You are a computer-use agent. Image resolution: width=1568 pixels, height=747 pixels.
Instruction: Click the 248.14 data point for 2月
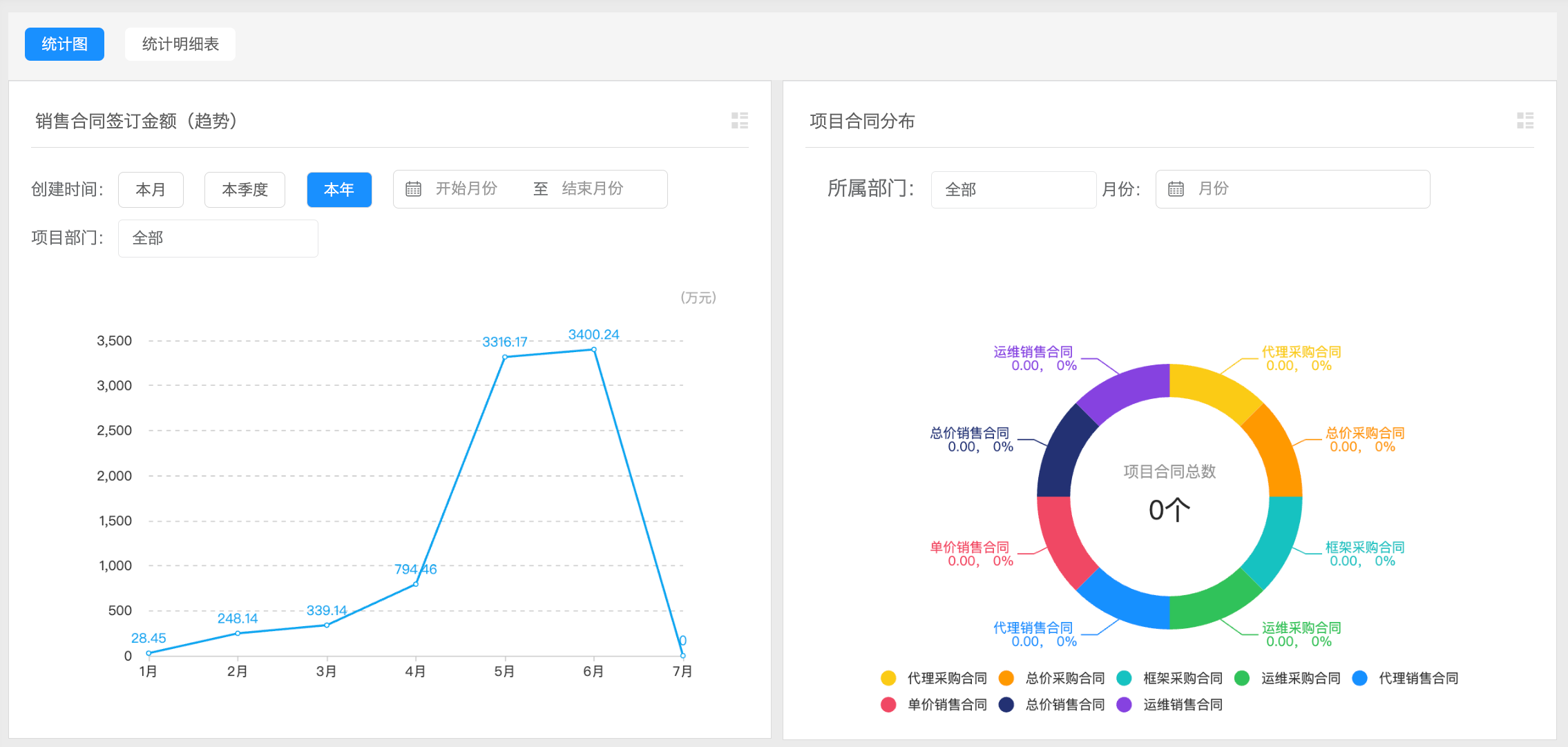238,633
